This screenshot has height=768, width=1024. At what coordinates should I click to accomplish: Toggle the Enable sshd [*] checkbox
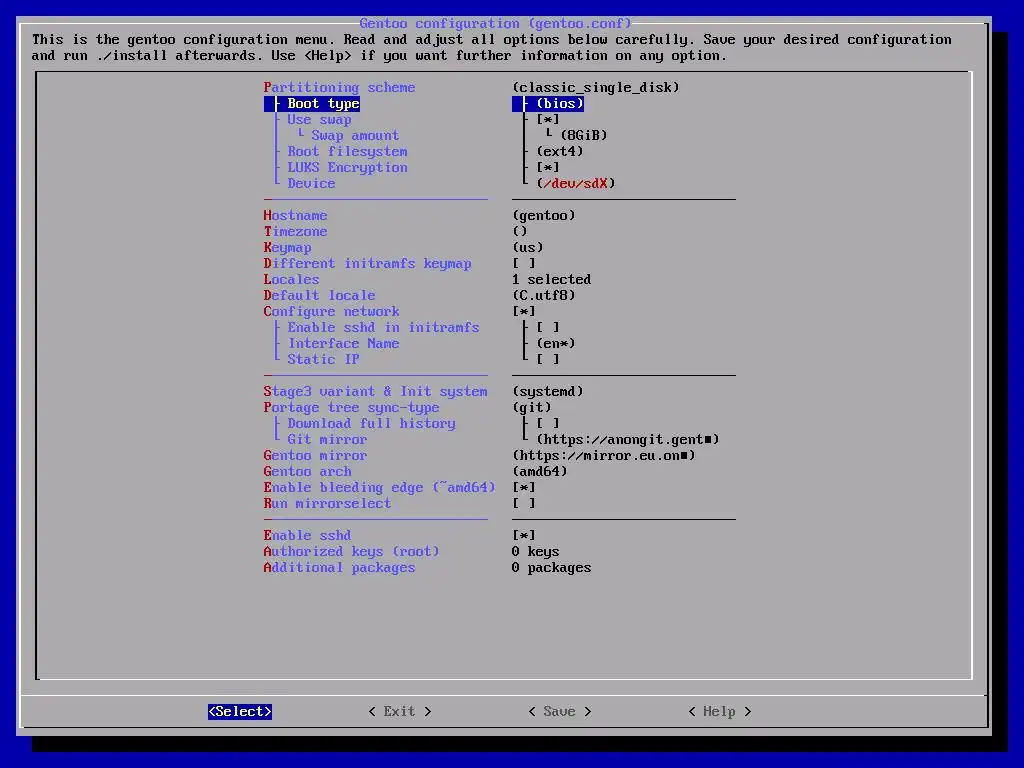pyautogui.click(x=524, y=536)
